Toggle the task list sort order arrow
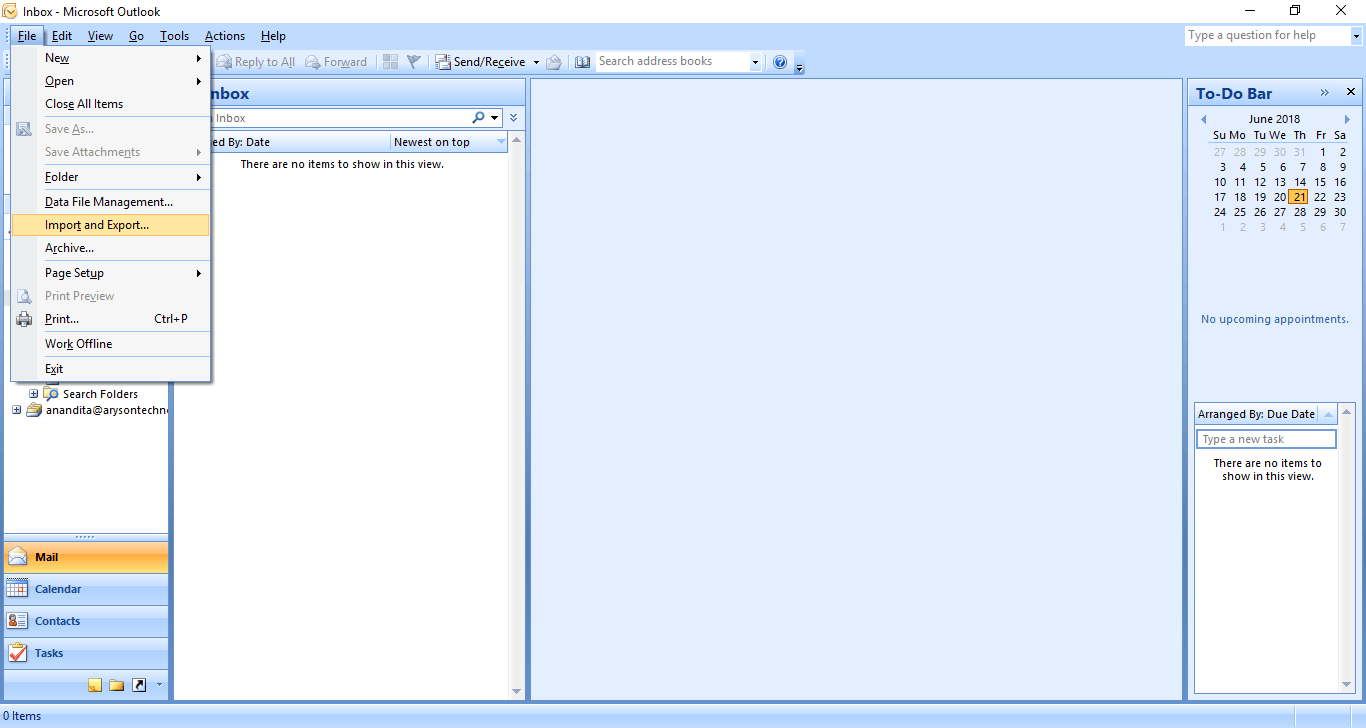Viewport: 1366px width, 728px height. pos(1328,414)
